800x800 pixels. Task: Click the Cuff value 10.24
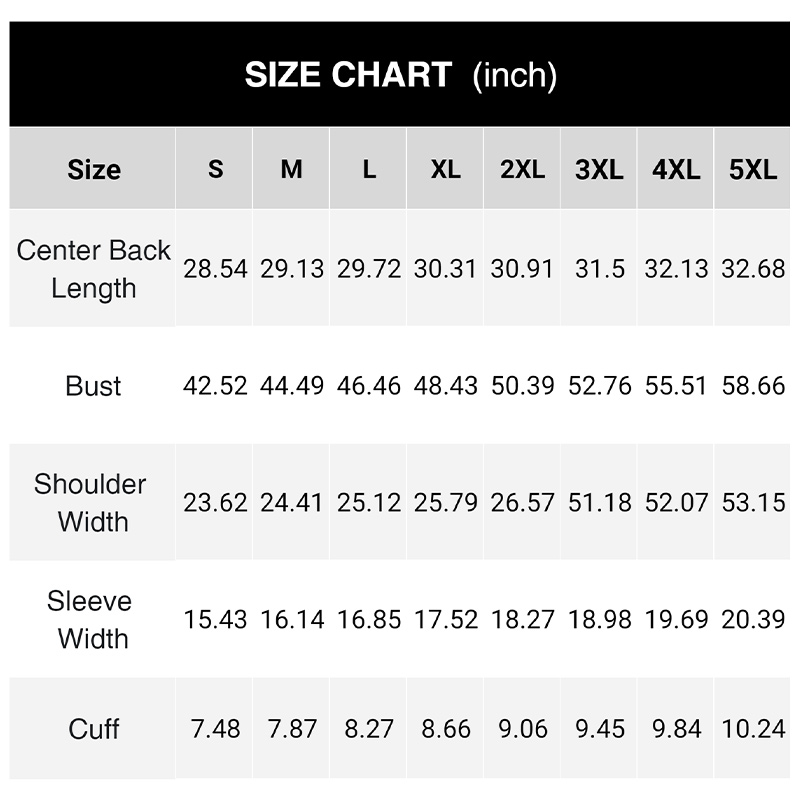pyautogui.click(x=753, y=729)
